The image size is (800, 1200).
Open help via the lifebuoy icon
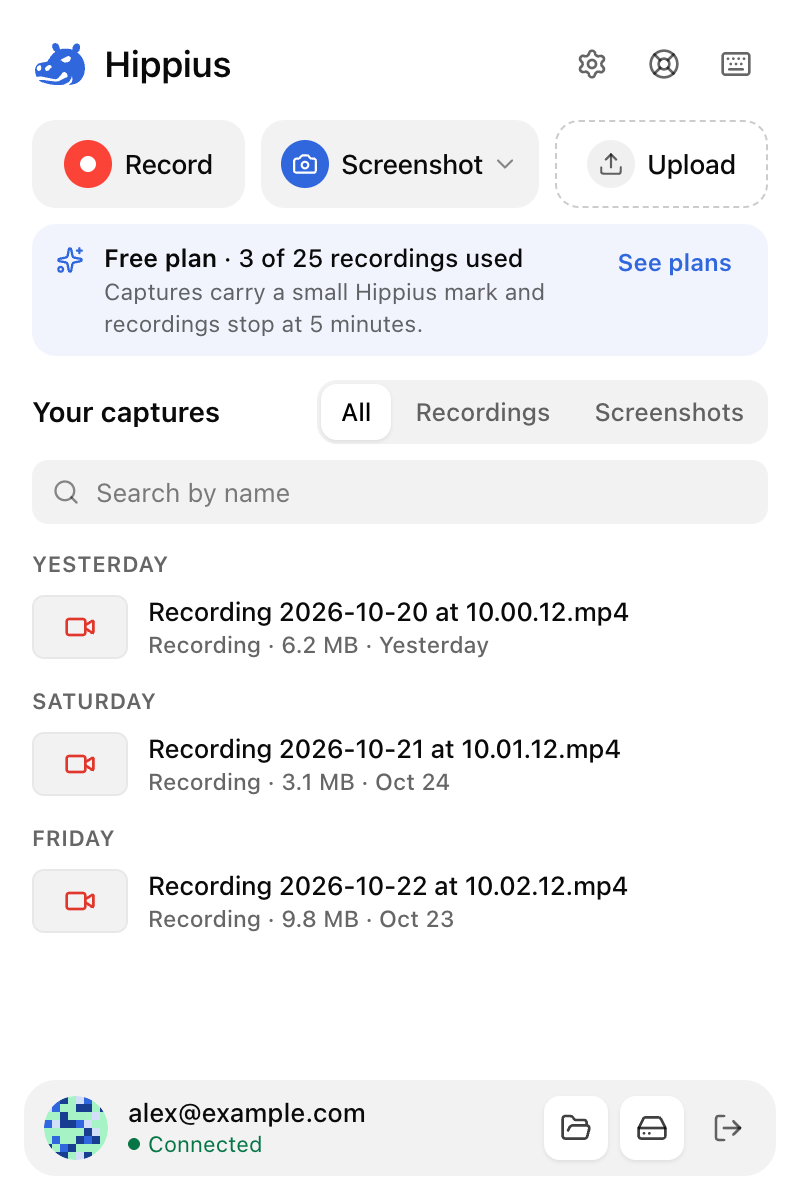[x=664, y=64]
